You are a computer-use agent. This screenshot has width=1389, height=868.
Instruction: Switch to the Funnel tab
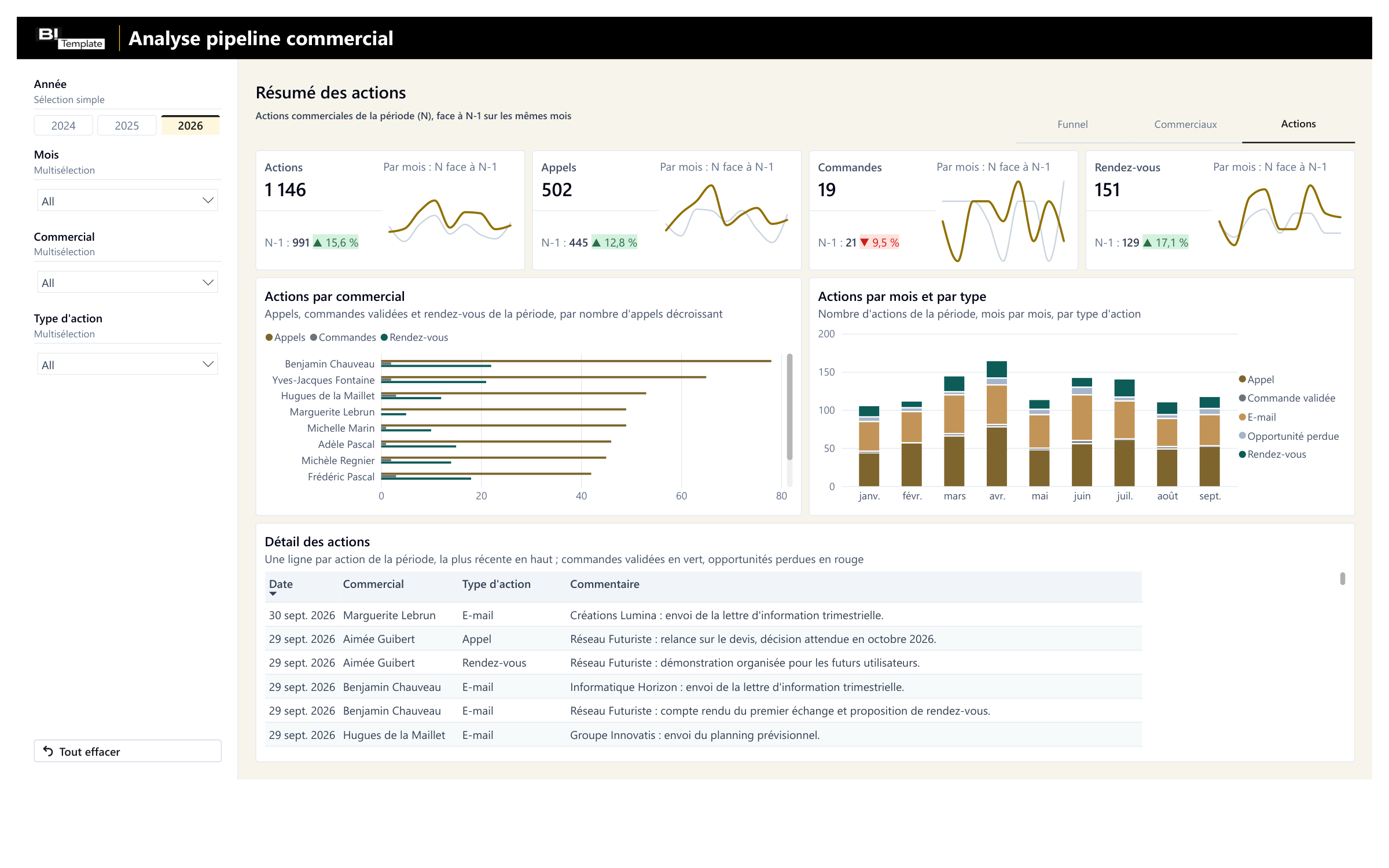(1072, 124)
